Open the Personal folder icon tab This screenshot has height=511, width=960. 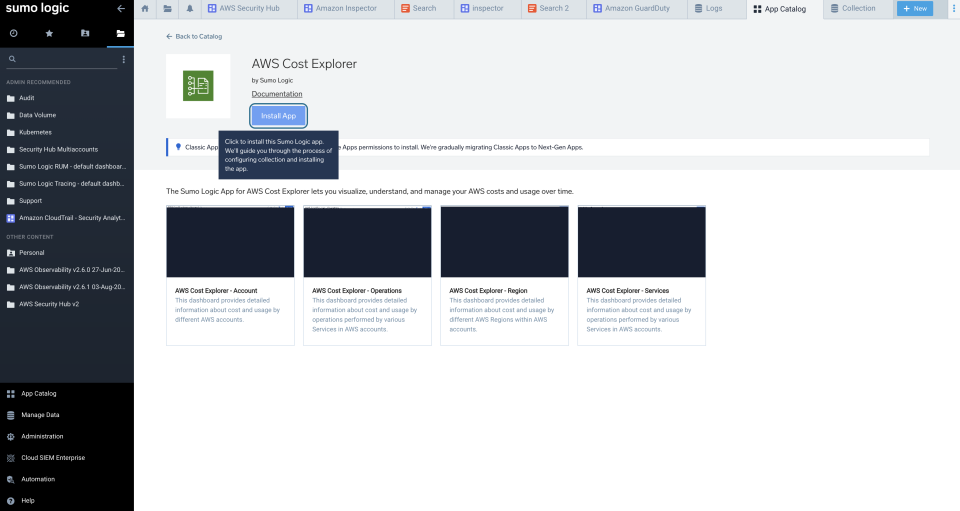coord(84,33)
